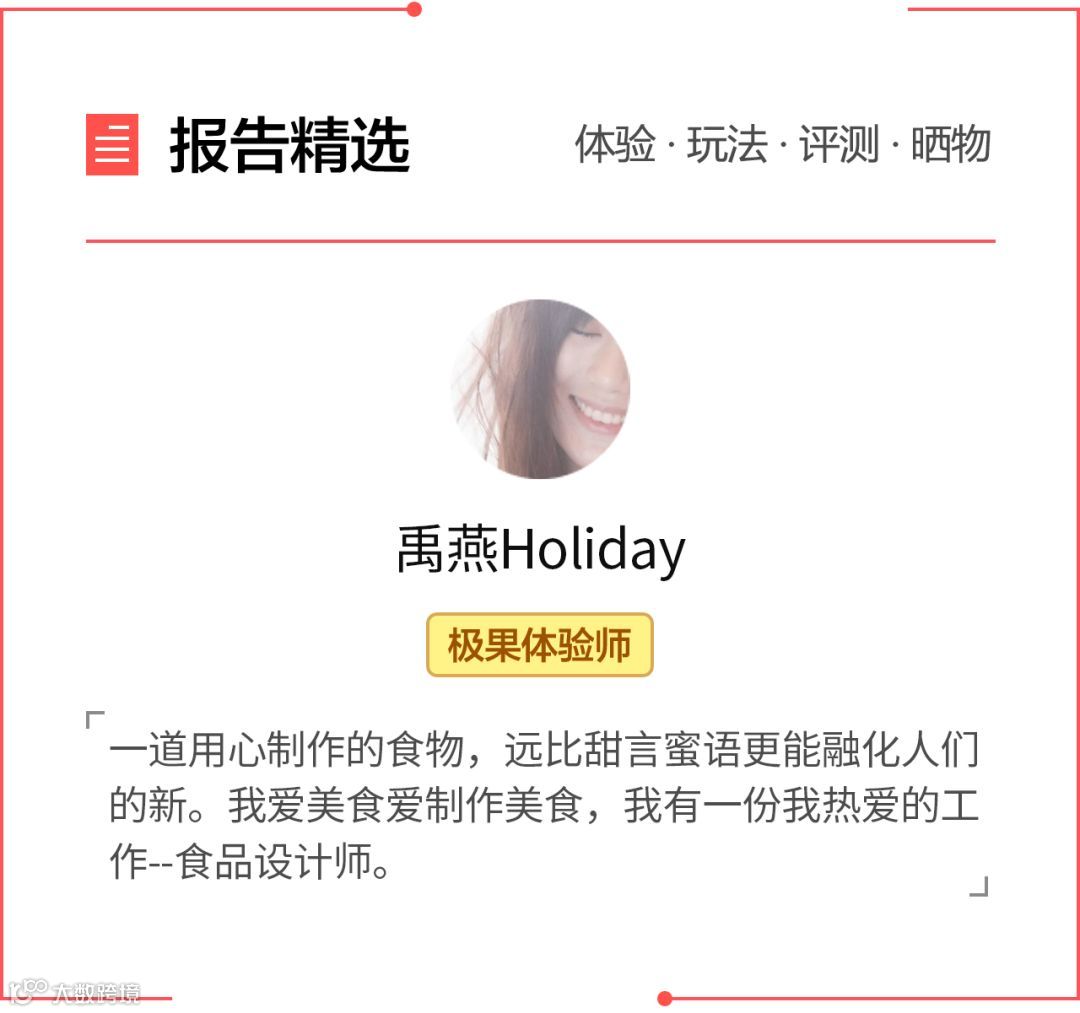Click the text 作--食品设计师。

pos(251,861)
